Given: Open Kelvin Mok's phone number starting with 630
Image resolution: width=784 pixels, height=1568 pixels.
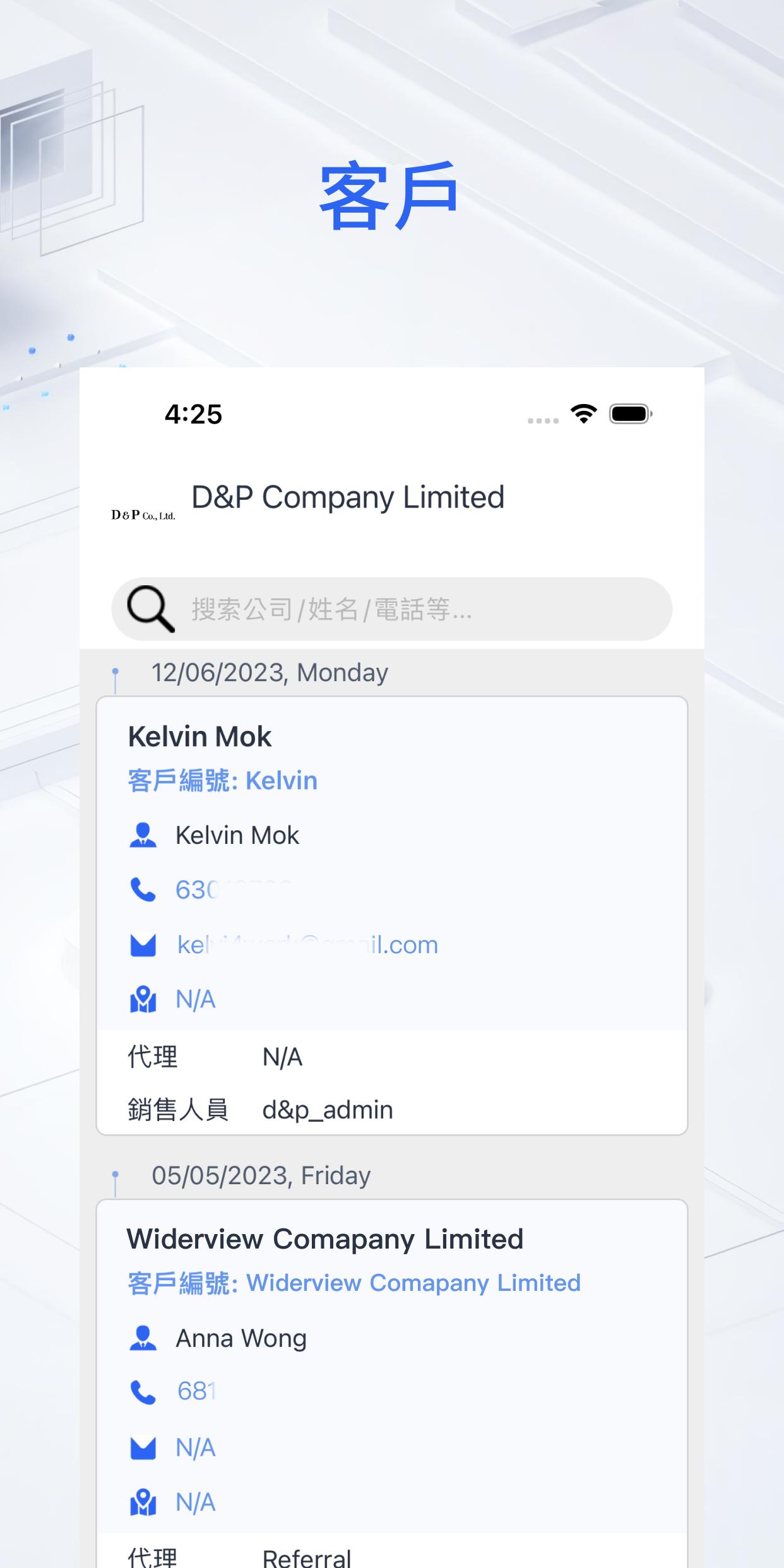Looking at the screenshot, I should tap(233, 890).
